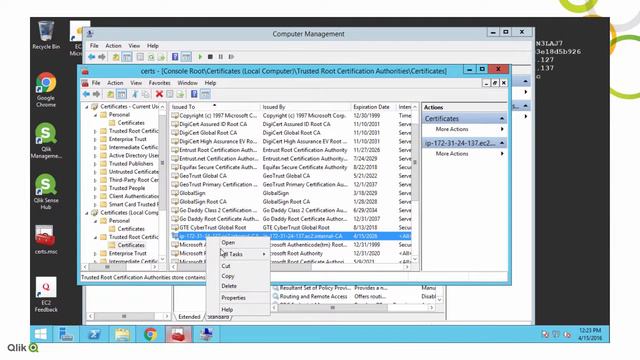Select GTE CyberTrust Global Root certificate row
This screenshot has width=640, height=360.
pos(291,227)
